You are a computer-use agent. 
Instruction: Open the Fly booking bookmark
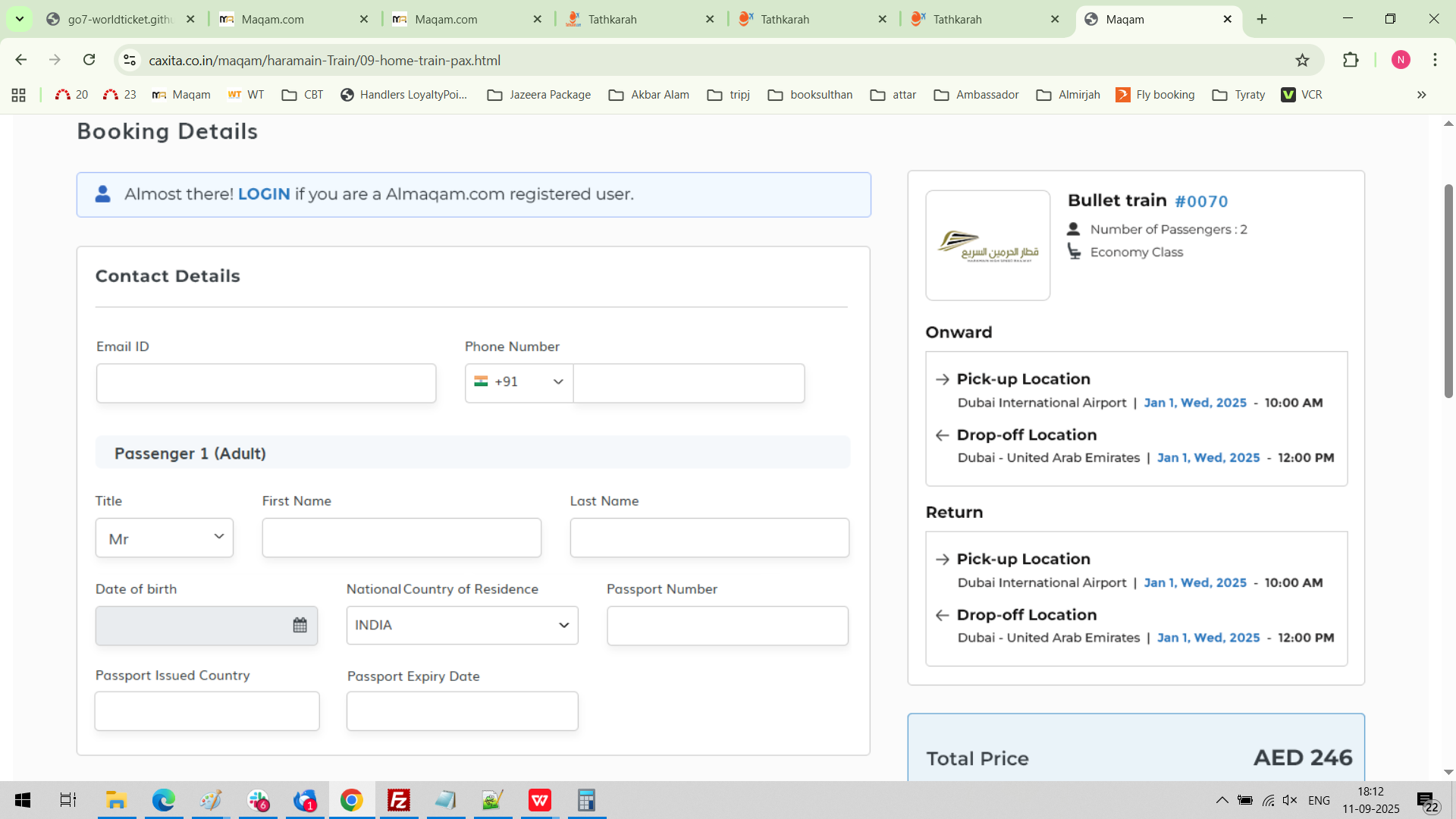[x=1156, y=95]
